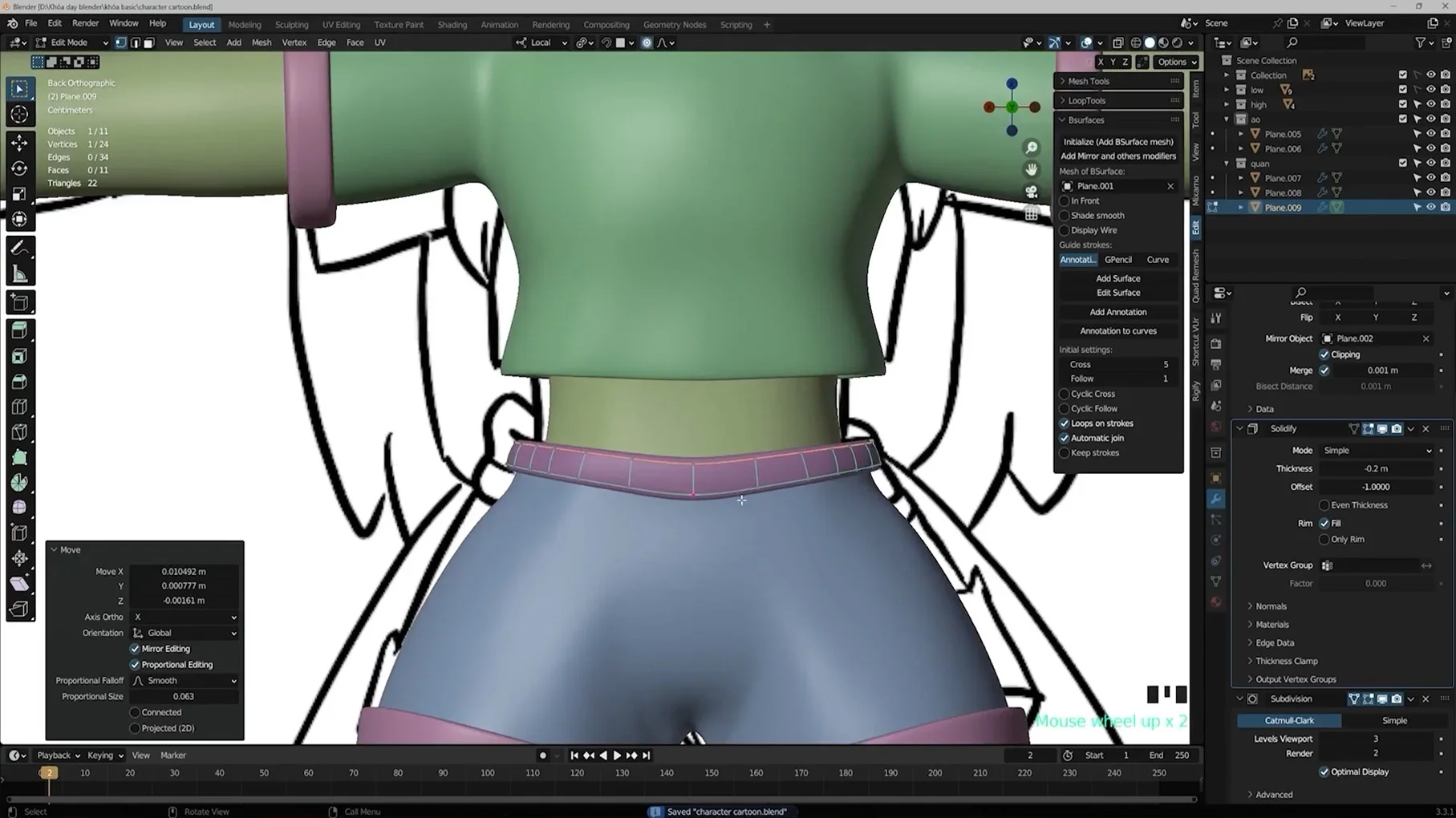
Task: Toggle the Cyclic Cross checkbox
Action: 1065,394
